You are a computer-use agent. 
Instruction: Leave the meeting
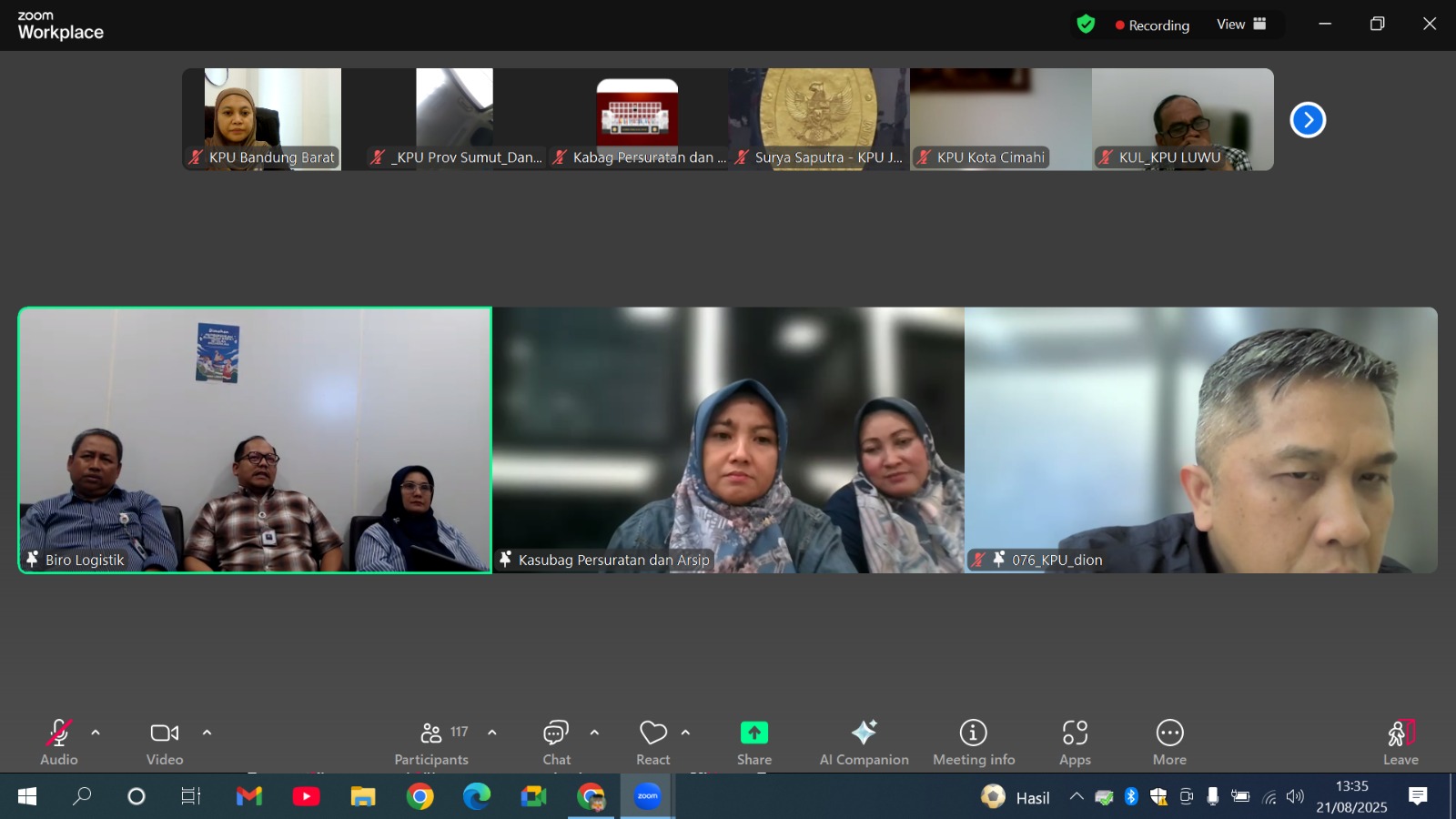1400,734
